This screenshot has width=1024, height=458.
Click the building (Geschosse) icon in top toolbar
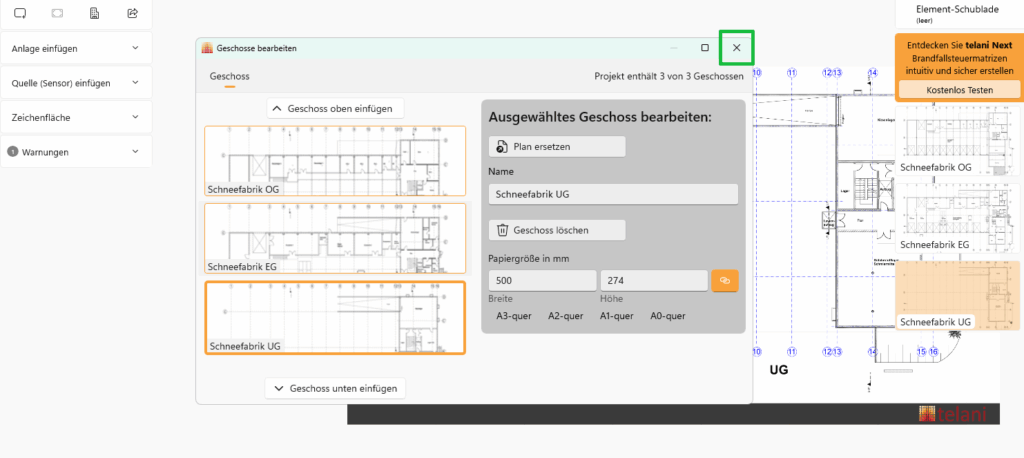click(95, 14)
